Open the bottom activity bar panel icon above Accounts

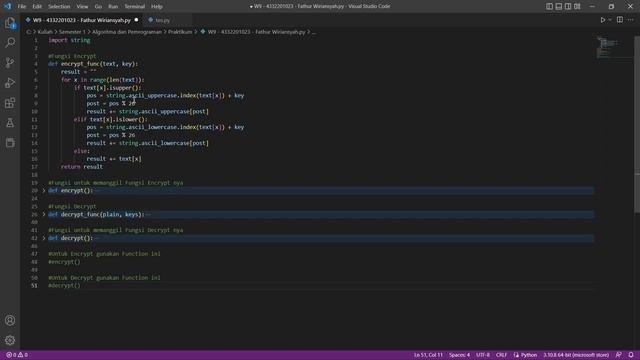click(10, 142)
